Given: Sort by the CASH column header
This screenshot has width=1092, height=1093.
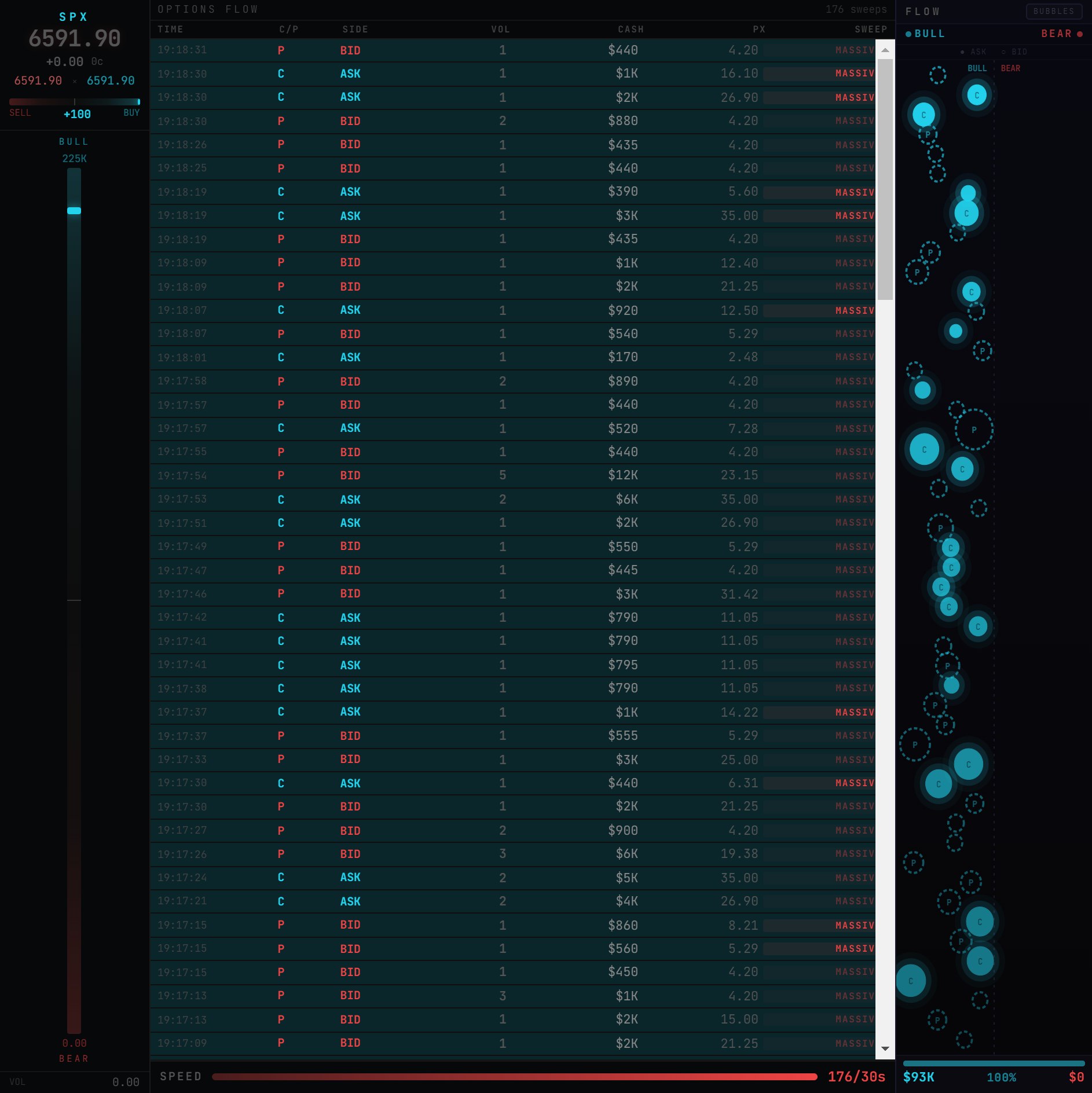Looking at the screenshot, I should pyautogui.click(x=631, y=30).
